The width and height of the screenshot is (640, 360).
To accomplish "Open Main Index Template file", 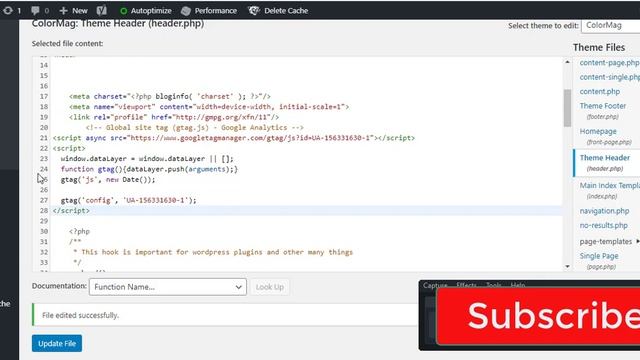I will point(609,185).
